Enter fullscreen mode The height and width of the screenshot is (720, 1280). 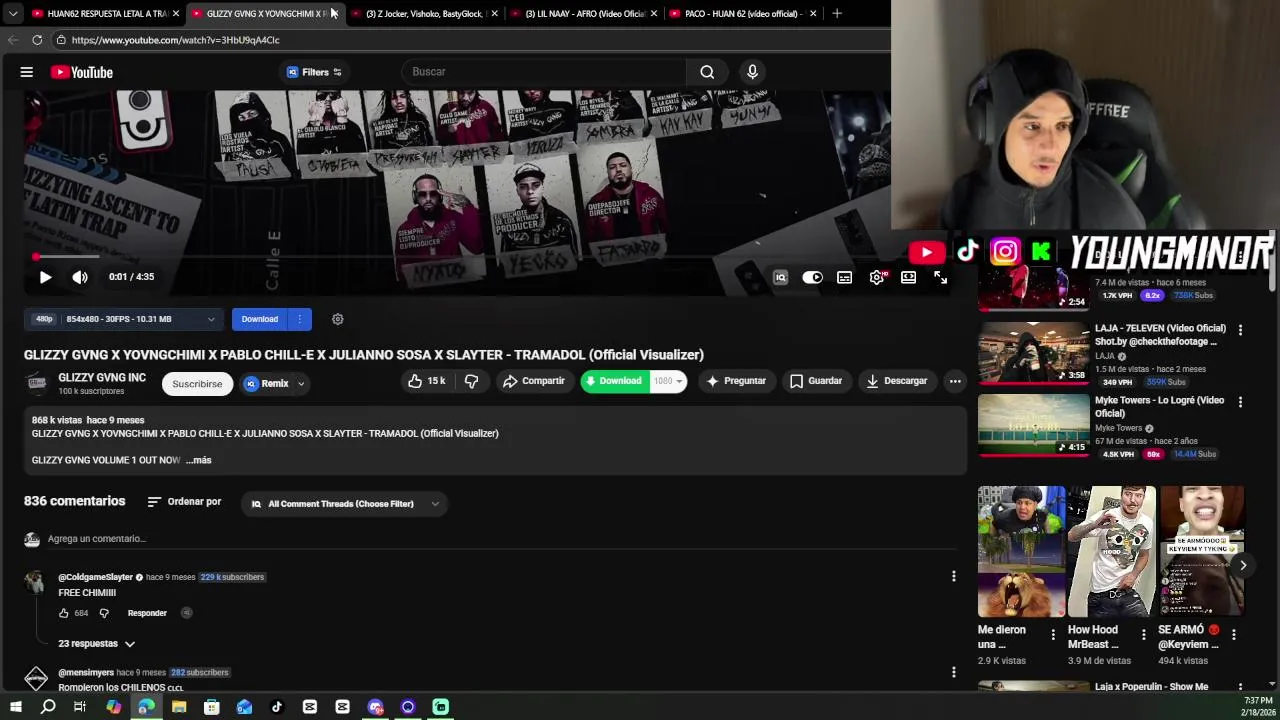tap(940, 277)
